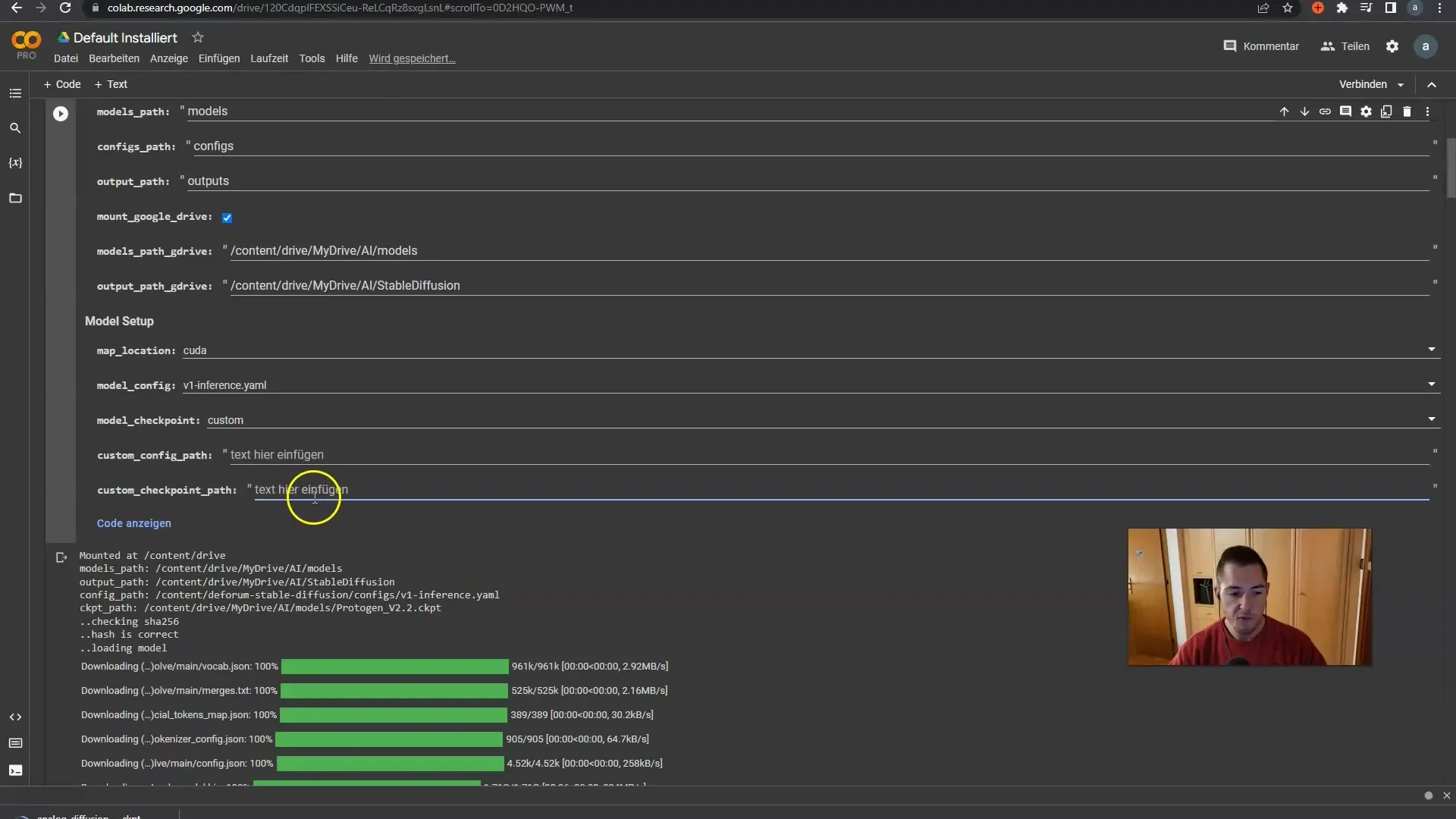
Task: Copy link to cell icon
Action: (x=1325, y=111)
